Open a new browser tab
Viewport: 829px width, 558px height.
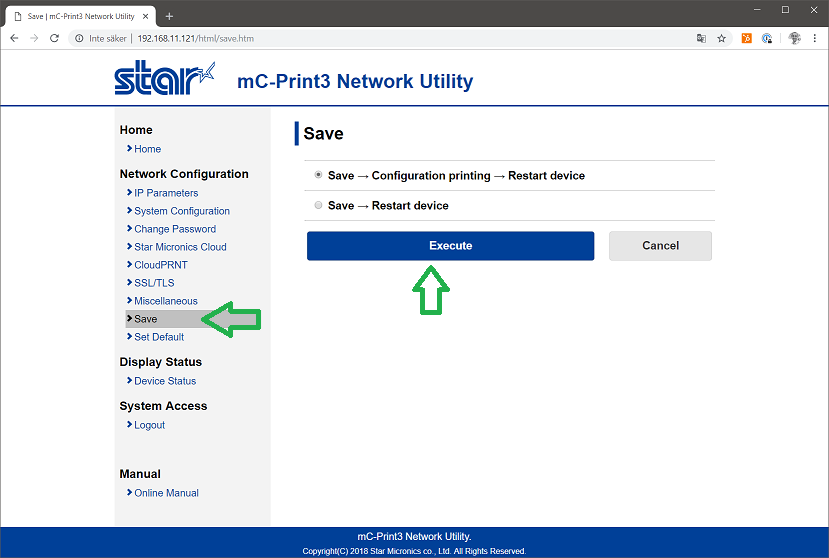coord(169,16)
